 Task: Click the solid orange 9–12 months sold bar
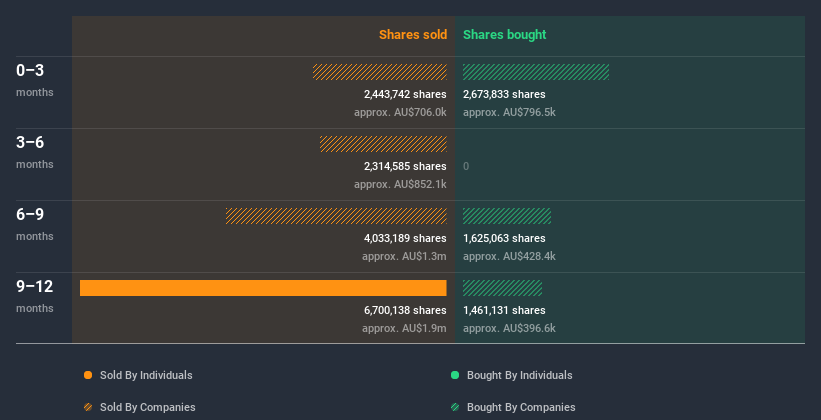pyautogui.click(x=263, y=288)
